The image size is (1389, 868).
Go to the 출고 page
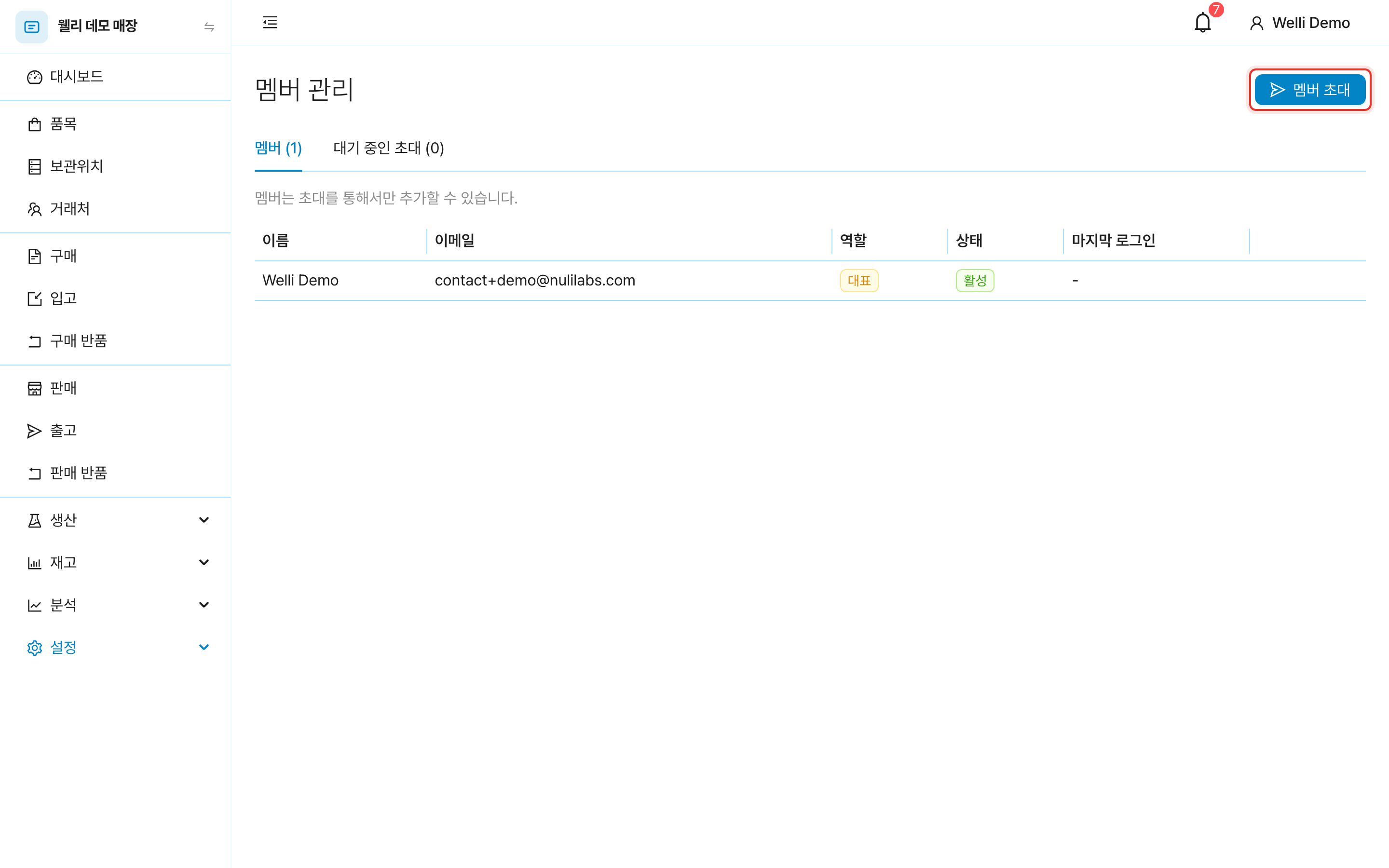click(115, 431)
